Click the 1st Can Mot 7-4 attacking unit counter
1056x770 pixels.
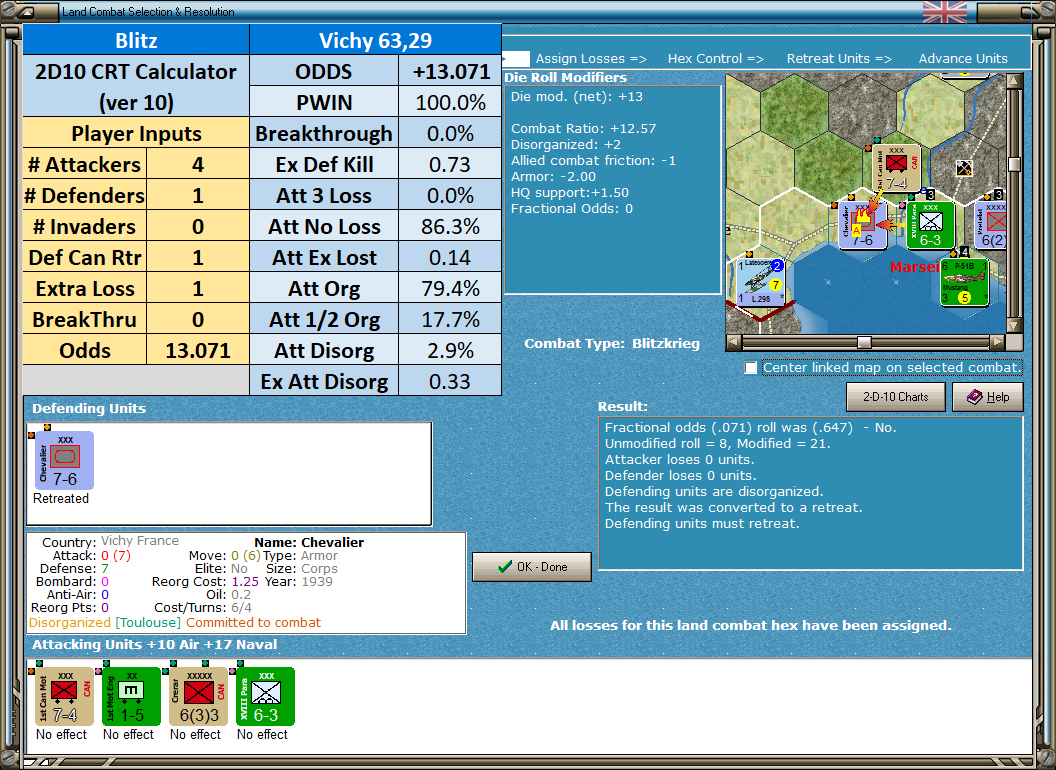[65, 697]
